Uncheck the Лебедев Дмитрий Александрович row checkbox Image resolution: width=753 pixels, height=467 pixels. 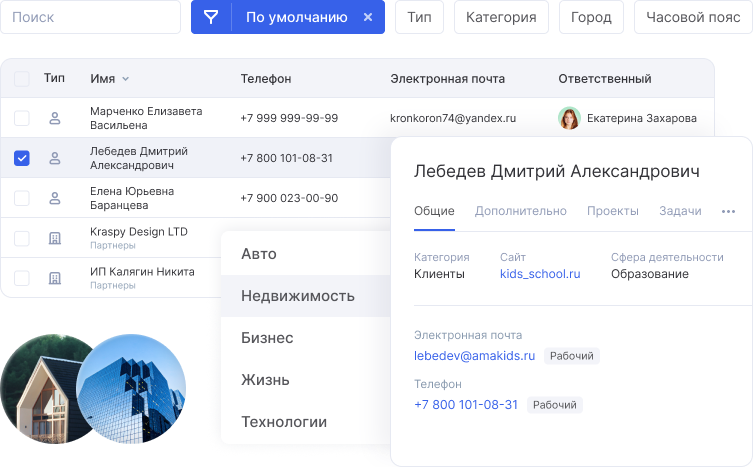[x=22, y=158]
